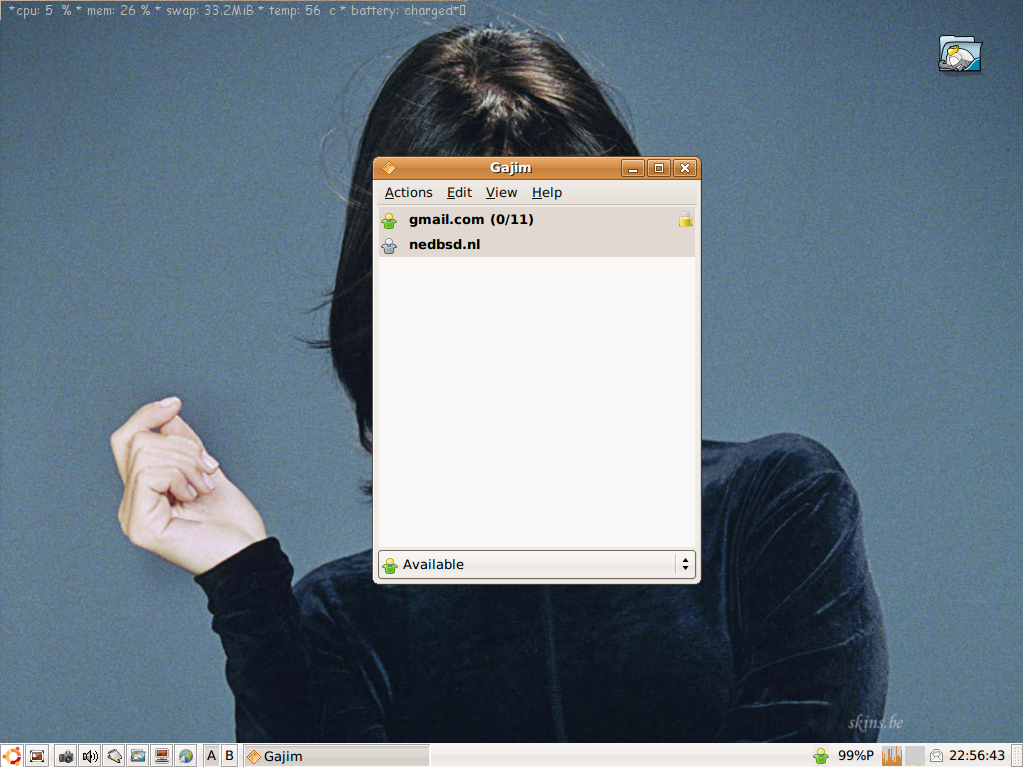Open the orange CPU usage graph monitor
The height and width of the screenshot is (767, 1023).
click(892, 756)
